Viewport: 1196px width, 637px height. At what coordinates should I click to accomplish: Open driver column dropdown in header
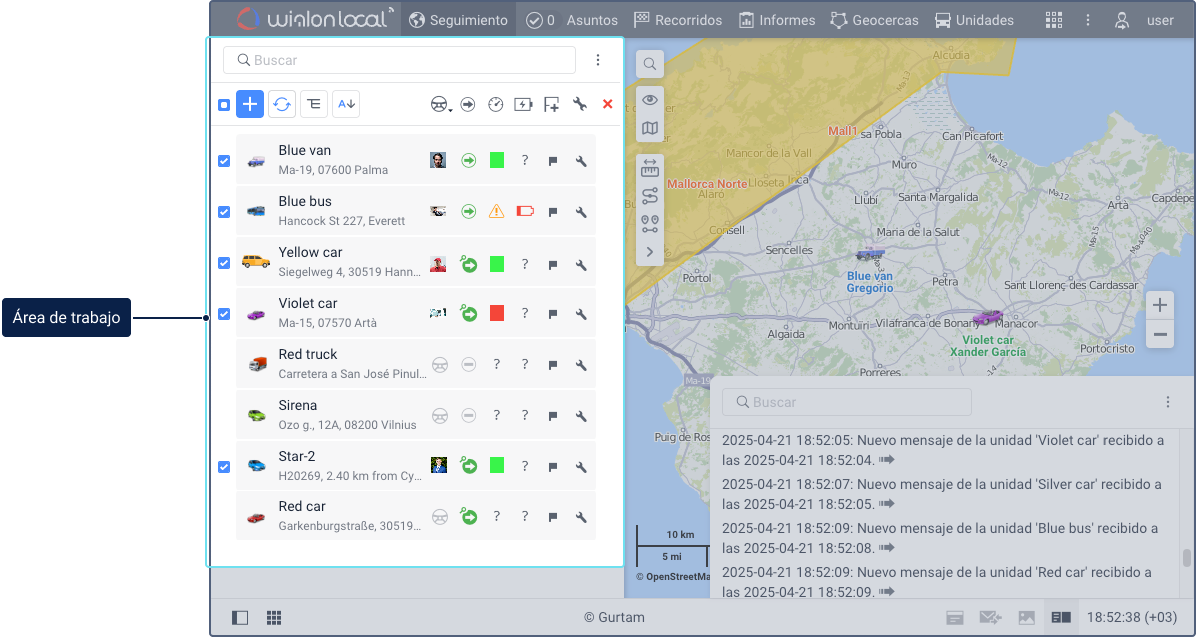[x=442, y=105]
